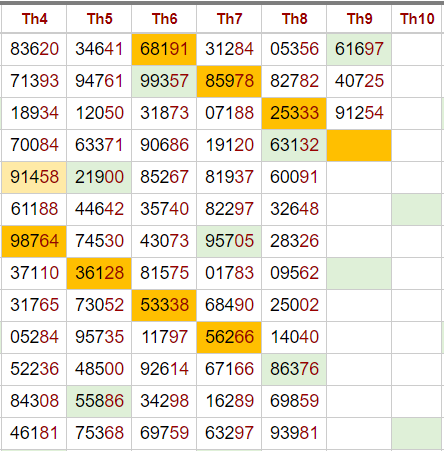Select the green cell 86376
Screen dimensions: 444x451
tap(294, 369)
